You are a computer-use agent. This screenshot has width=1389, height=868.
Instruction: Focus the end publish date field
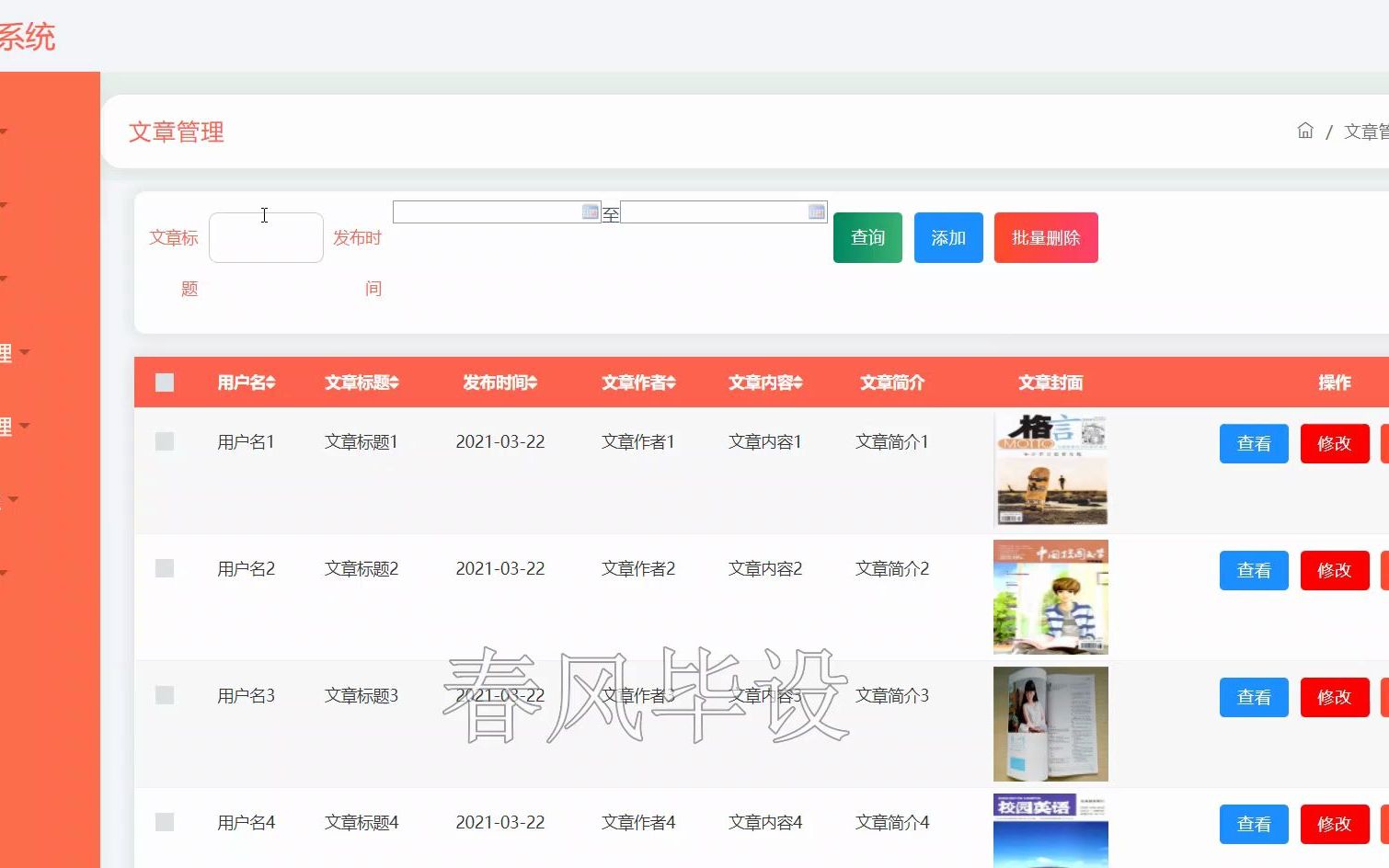click(x=724, y=212)
